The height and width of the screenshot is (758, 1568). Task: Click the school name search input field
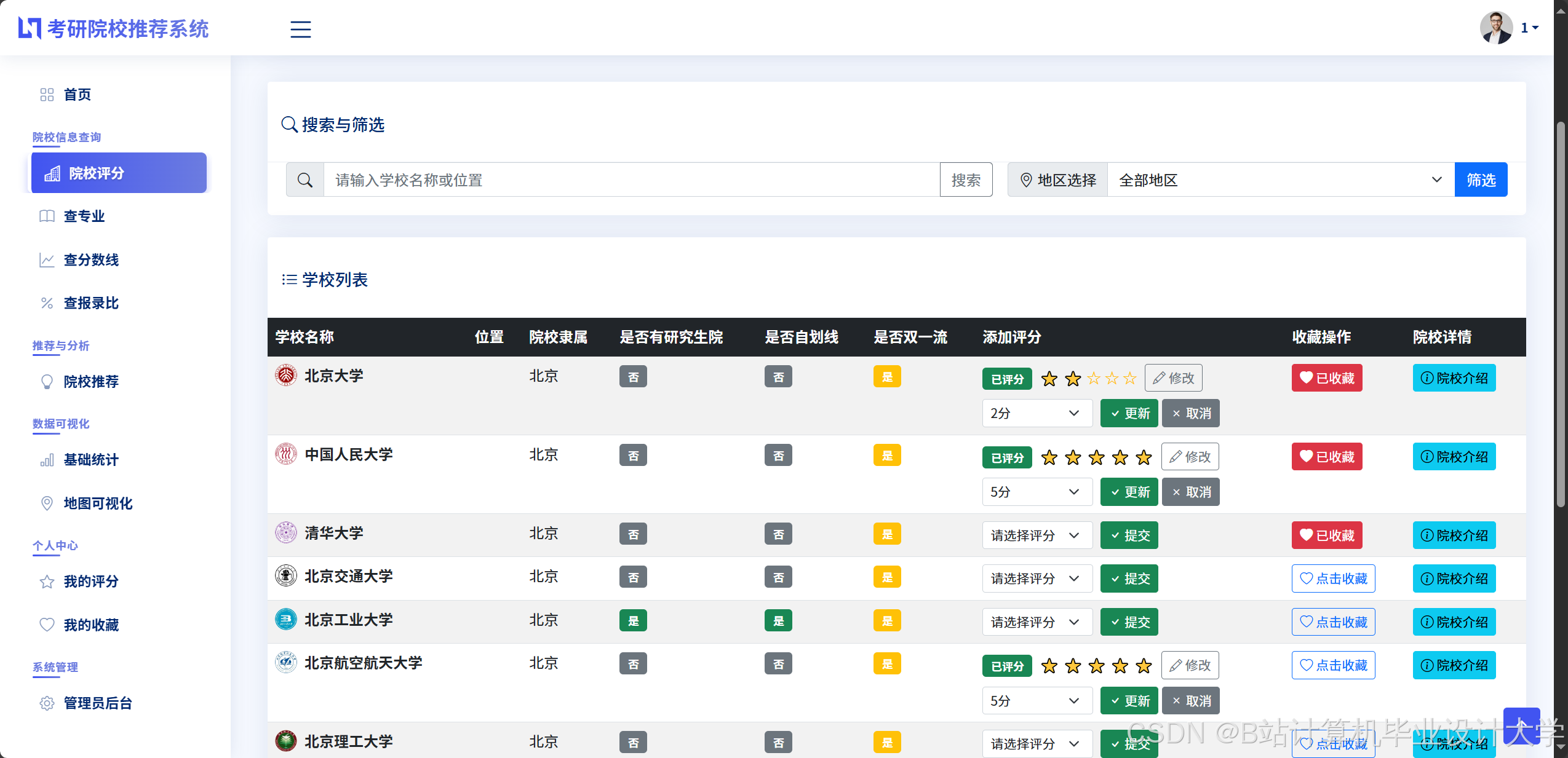point(631,180)
